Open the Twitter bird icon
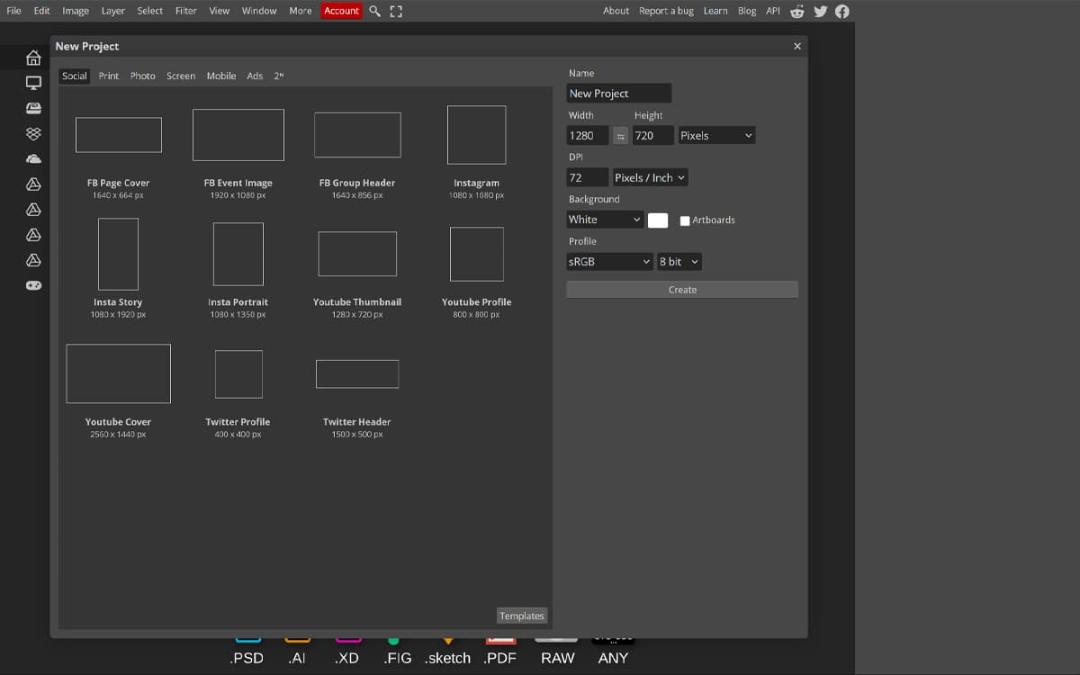The height and width of the screenshot is (675, 1080). pyautogui.click(x=820, y=11)
